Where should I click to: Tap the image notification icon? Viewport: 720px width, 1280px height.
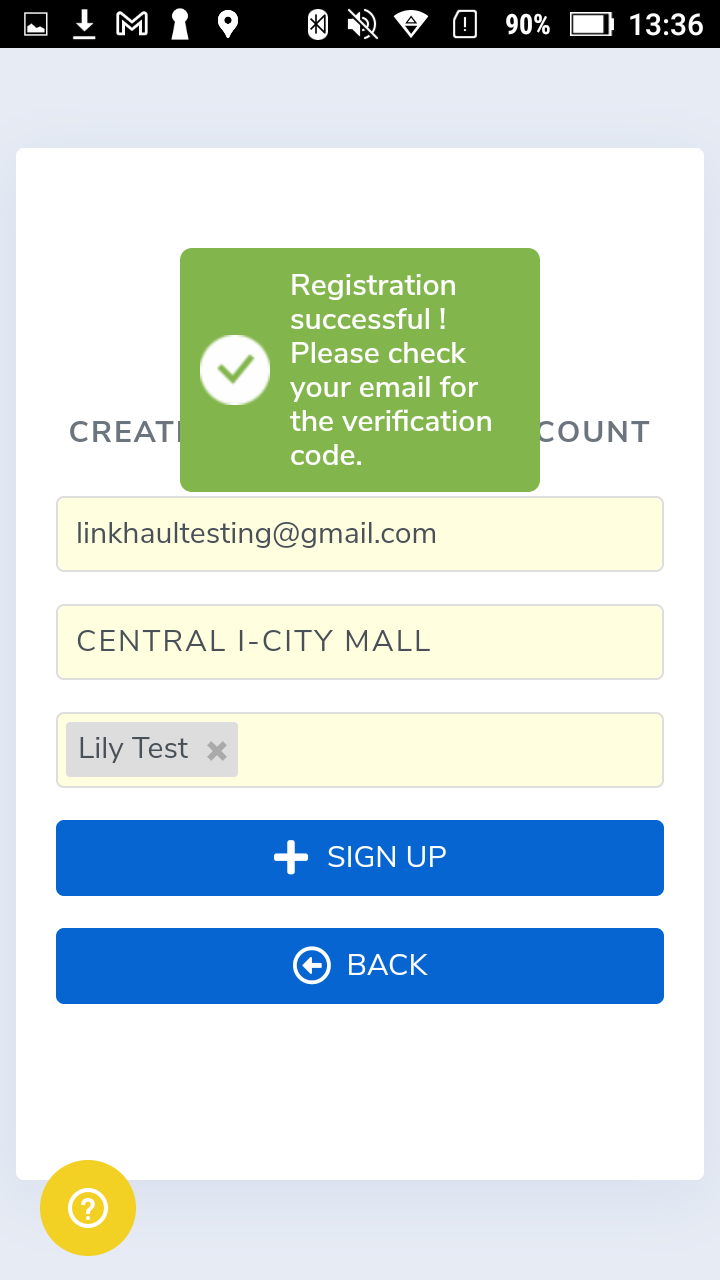[x=36, y=24]
